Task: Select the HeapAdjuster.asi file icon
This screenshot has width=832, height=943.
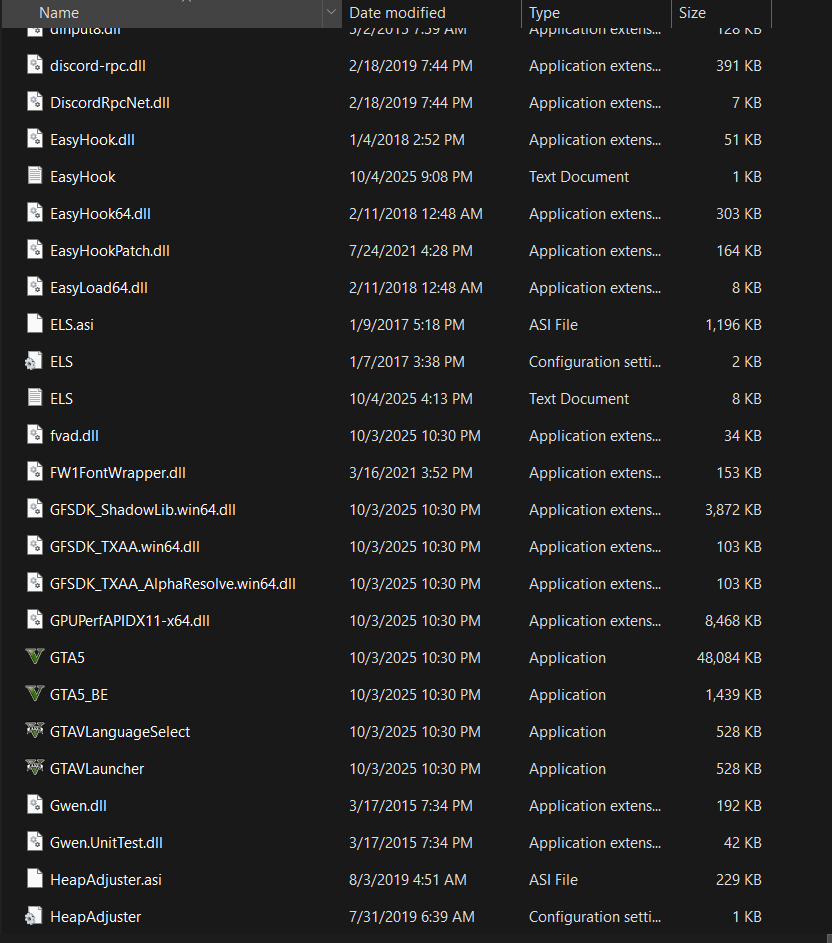Action: pyautogui.click(x=35, y=879)
